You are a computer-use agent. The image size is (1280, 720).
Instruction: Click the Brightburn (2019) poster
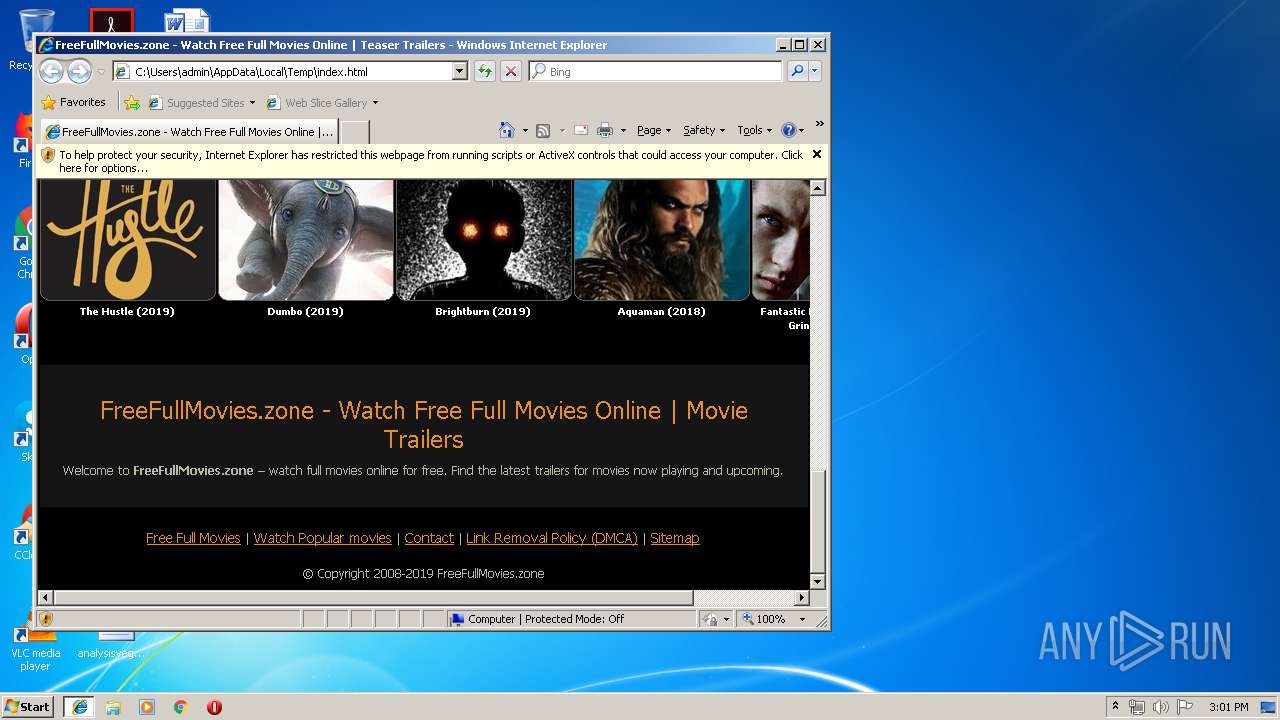(483, 240)
